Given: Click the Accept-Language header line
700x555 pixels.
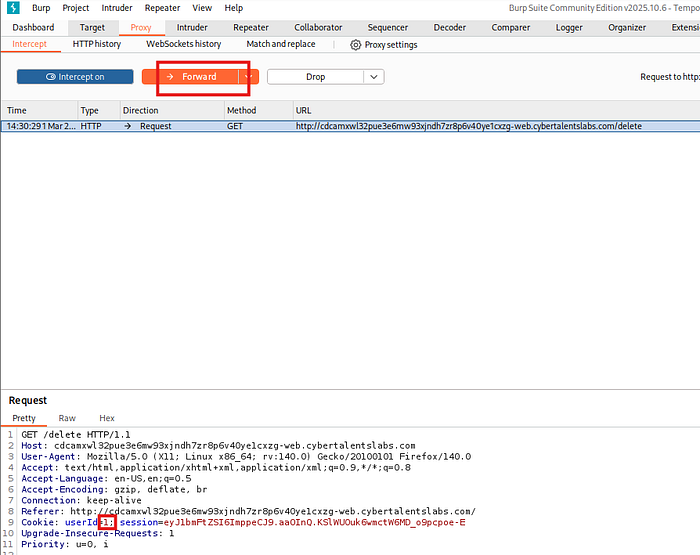Looking at the screenshot, I should point(106,478).
